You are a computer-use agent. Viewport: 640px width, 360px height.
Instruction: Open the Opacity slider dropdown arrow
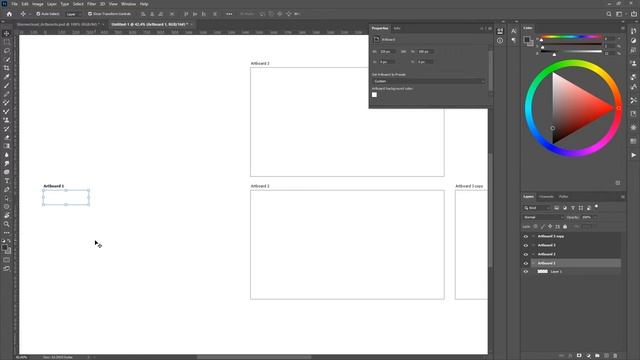[595, 217]
